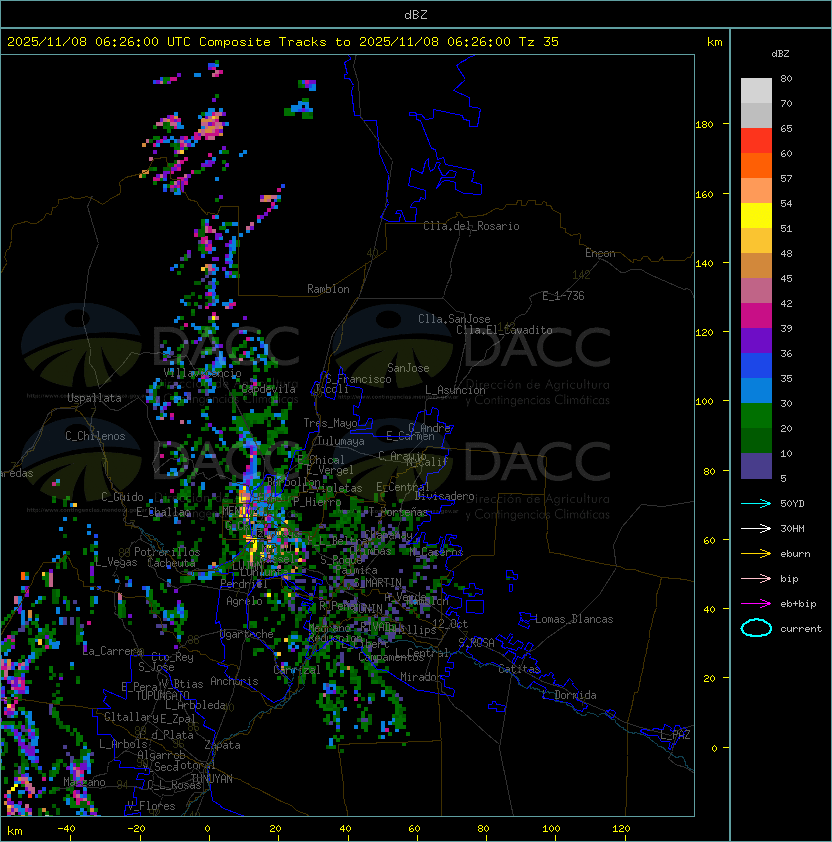
Task: Select the purple 39 dBZ color swatch
Action: tap(756, 340)
